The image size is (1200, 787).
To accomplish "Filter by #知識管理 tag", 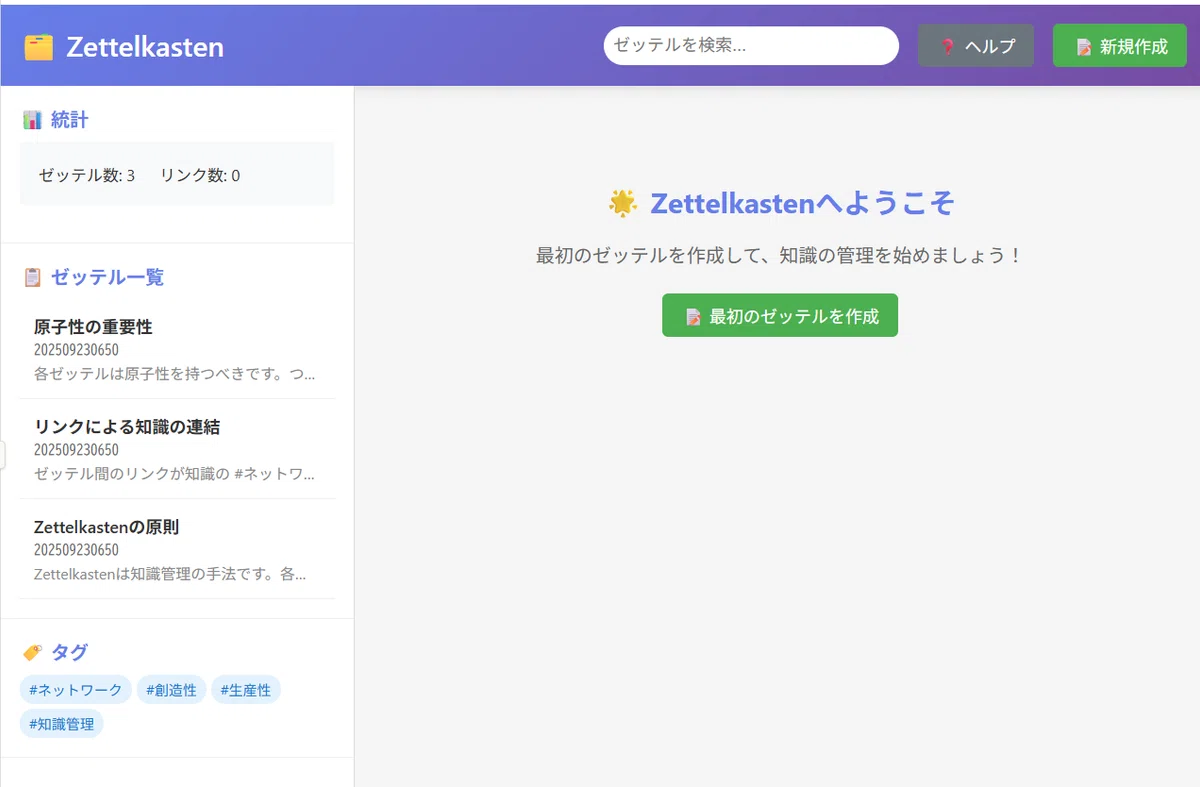I will (61, 723).
